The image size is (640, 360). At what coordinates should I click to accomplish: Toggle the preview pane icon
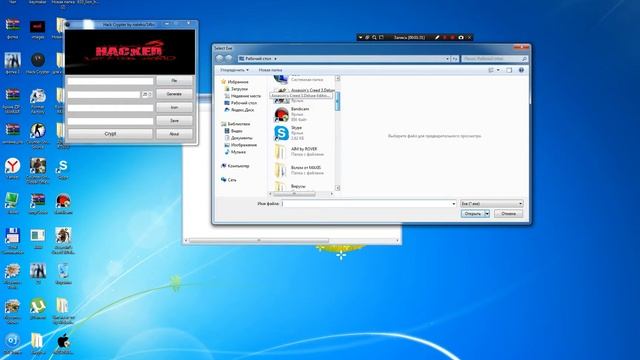tap(509, 70)
